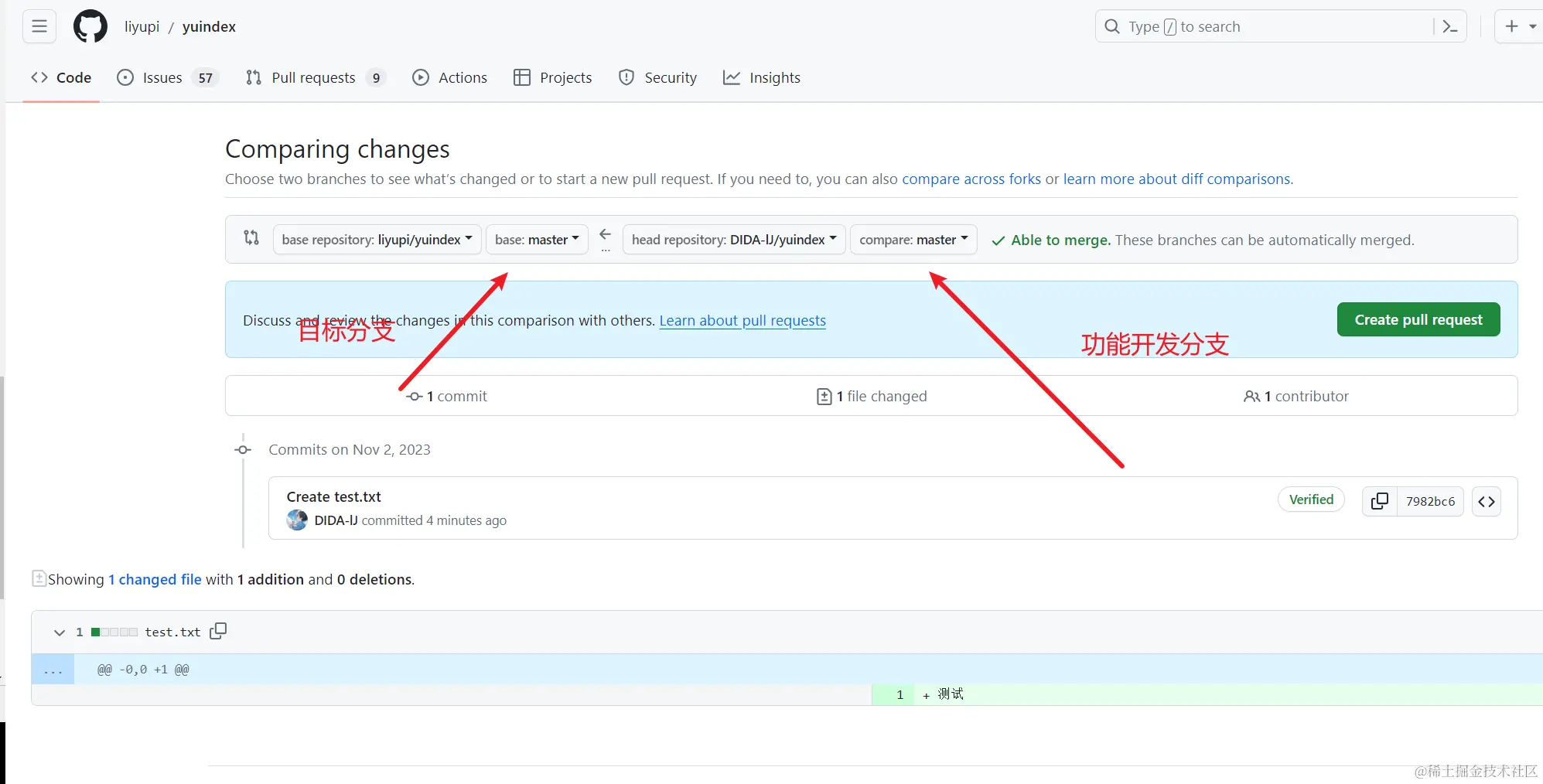This screenshot has width=1543, height=784.
Task: Open the Projects tab
Action: pyautogui.click(x=553, y=77)
